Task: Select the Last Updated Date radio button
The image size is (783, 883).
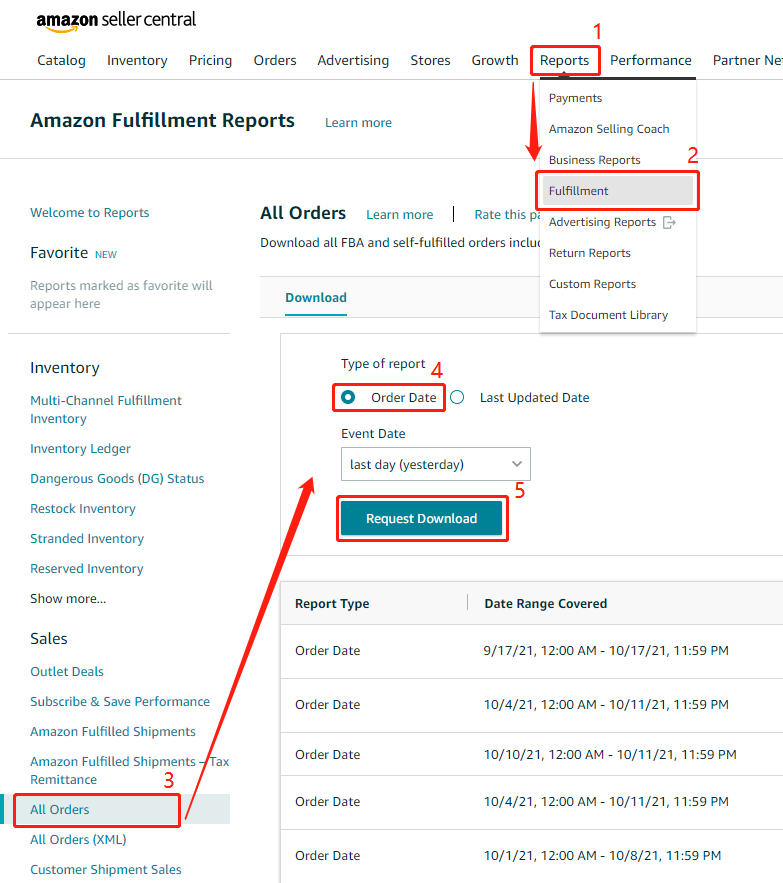Action: click(457, 398)
